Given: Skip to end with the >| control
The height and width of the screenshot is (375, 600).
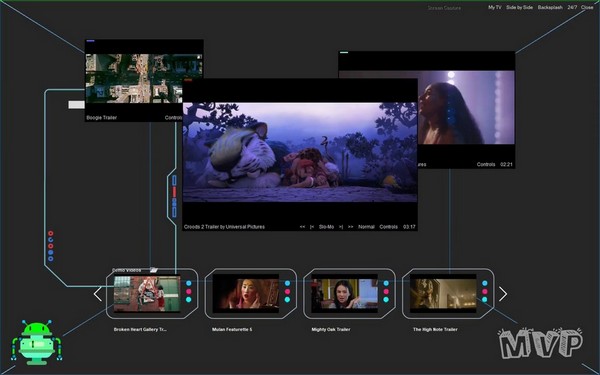Looking at the screenshot, I should [x=341, y=227].
